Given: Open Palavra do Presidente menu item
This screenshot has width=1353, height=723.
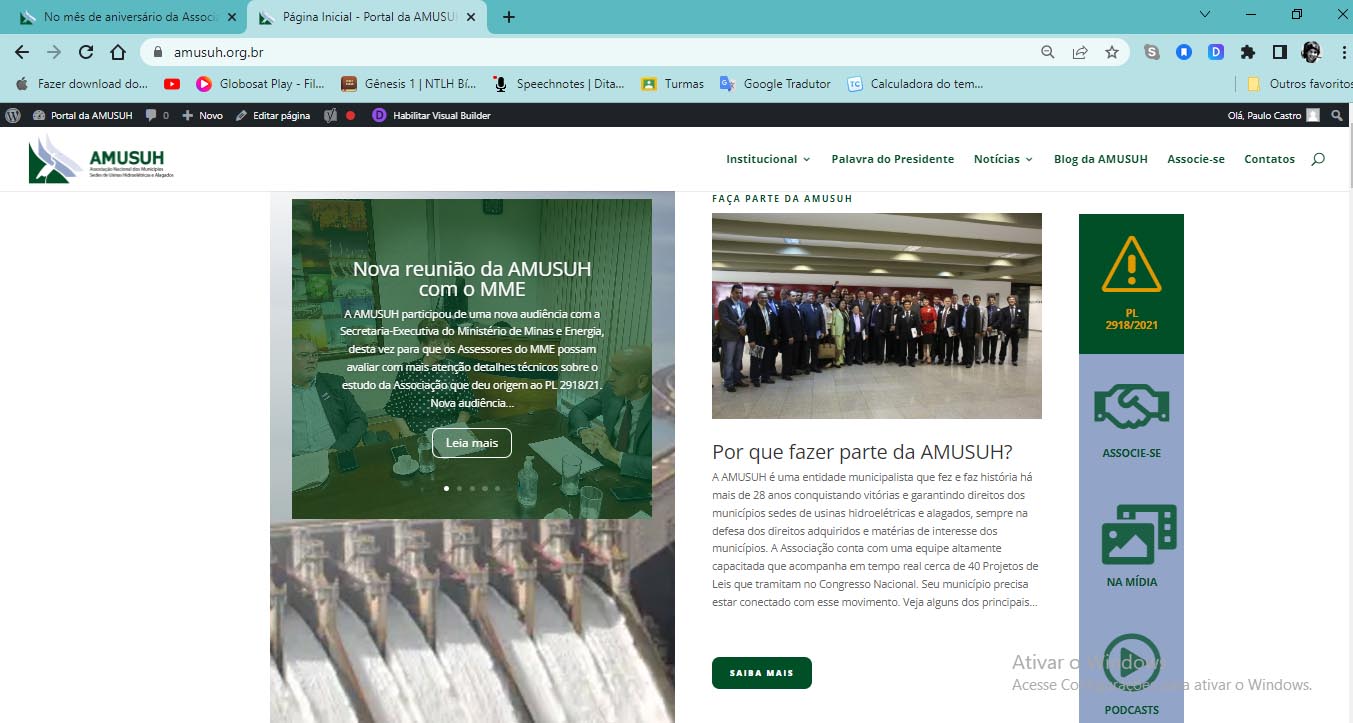Looking at the screenshot, I should click(892, 159).
